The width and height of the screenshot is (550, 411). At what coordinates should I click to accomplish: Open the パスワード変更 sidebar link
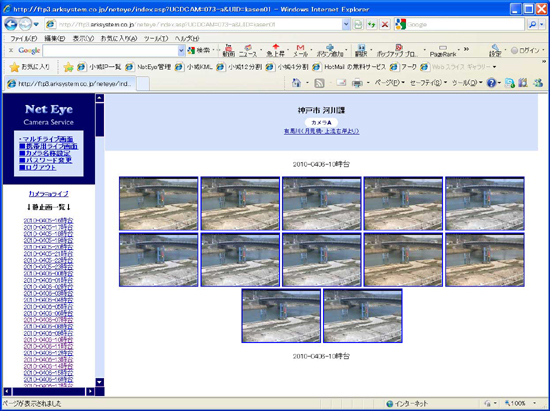(x=46, y=160)
